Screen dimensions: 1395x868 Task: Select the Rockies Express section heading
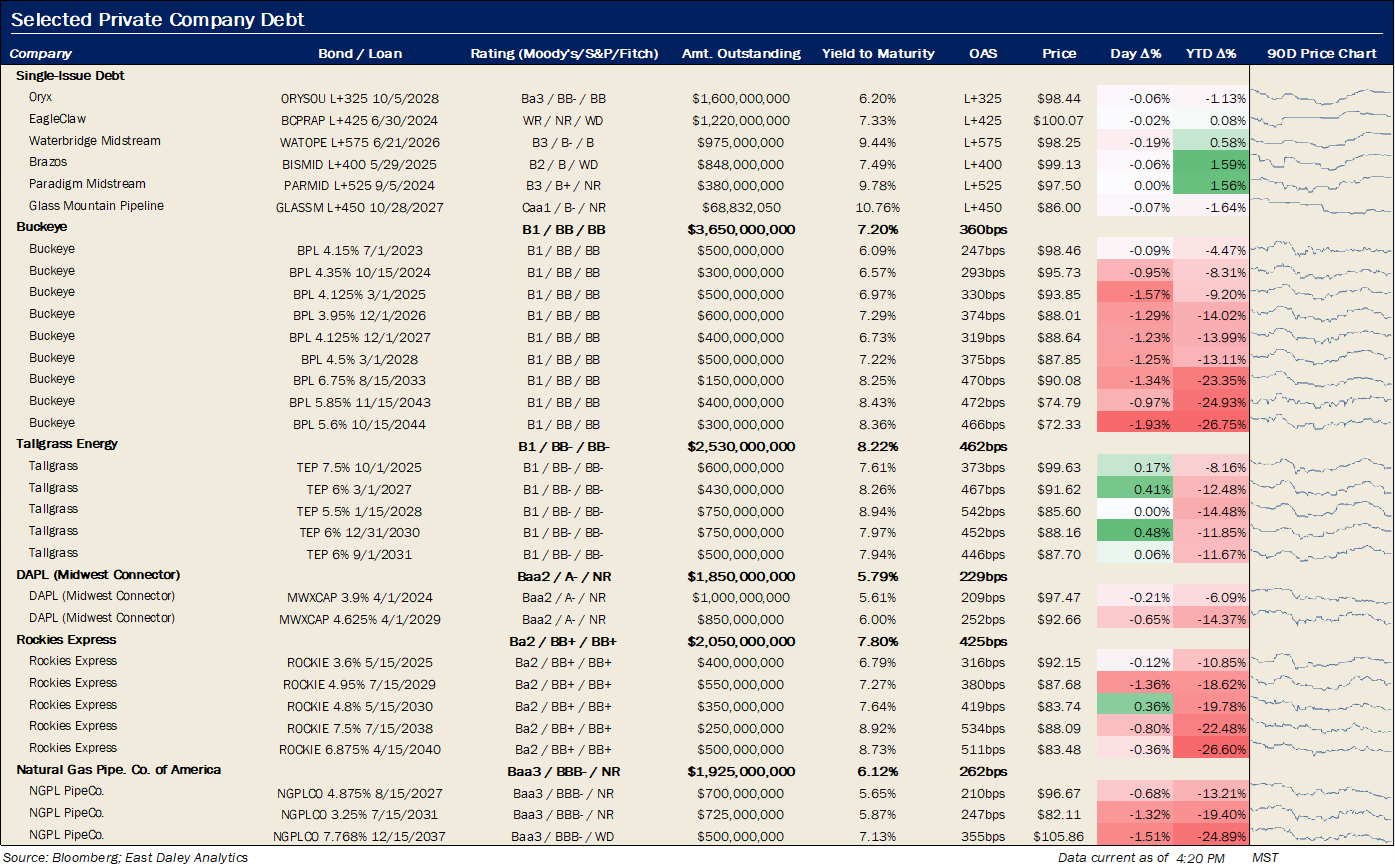(66, 640)
